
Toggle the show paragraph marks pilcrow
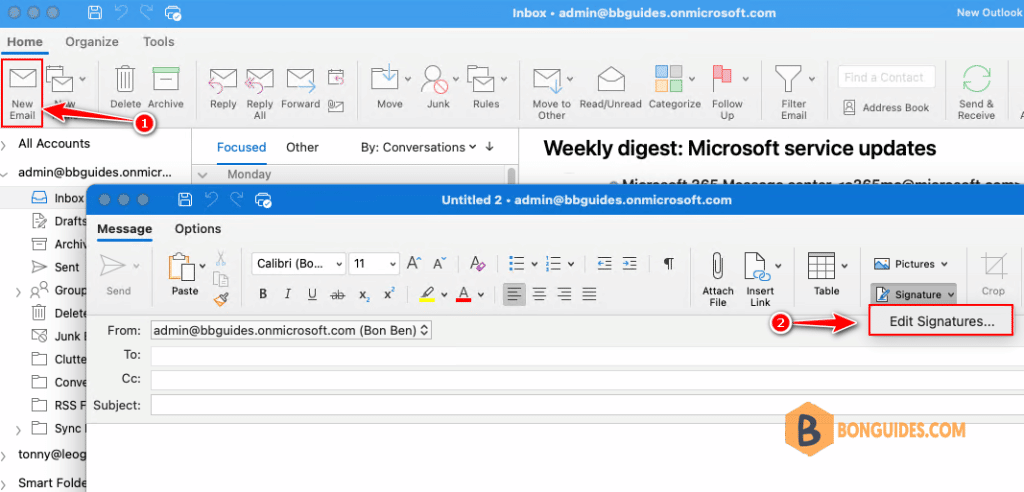[x=668, y=263]
